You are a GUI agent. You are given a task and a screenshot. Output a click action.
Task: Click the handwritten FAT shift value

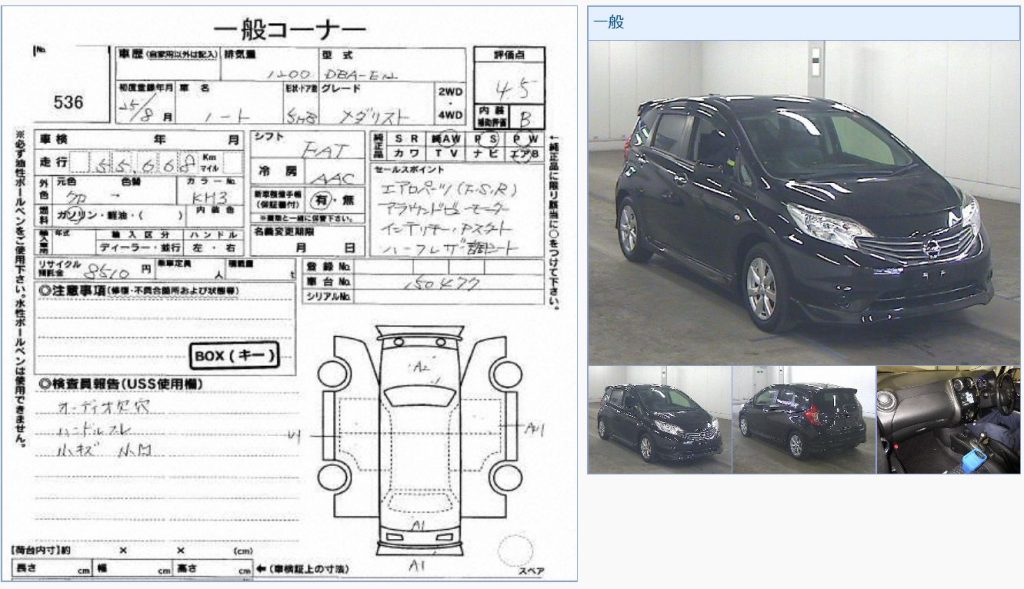tap(324, 151)
